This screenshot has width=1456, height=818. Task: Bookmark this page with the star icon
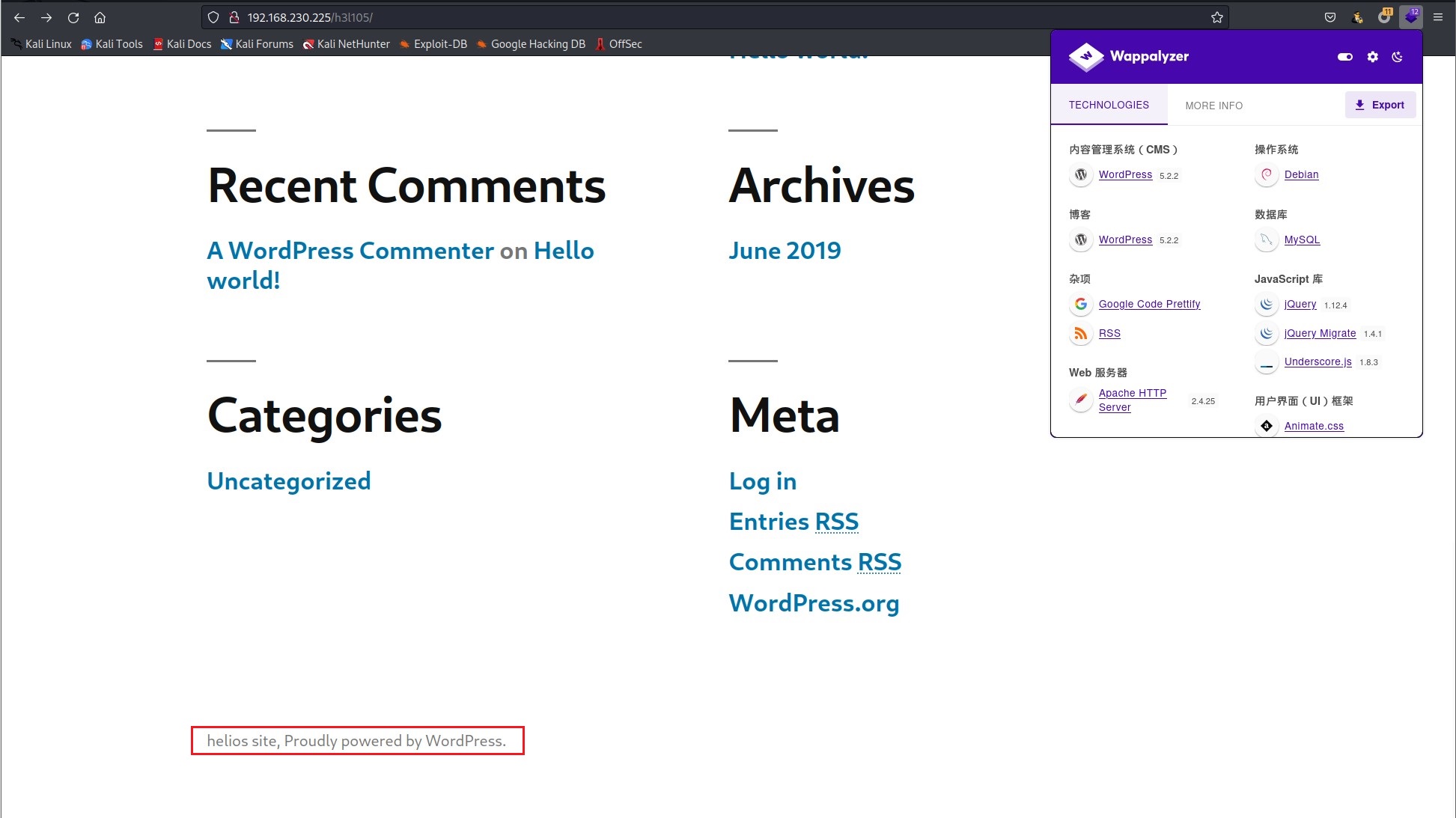[1217, 17]
